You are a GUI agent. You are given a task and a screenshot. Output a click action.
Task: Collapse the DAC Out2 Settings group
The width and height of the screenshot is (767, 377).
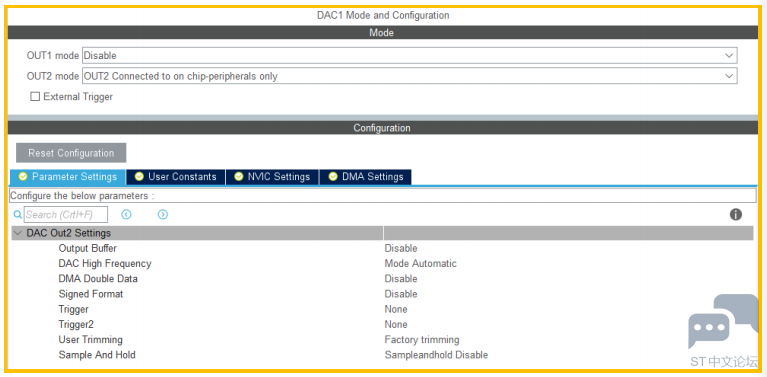click(18, 233)
